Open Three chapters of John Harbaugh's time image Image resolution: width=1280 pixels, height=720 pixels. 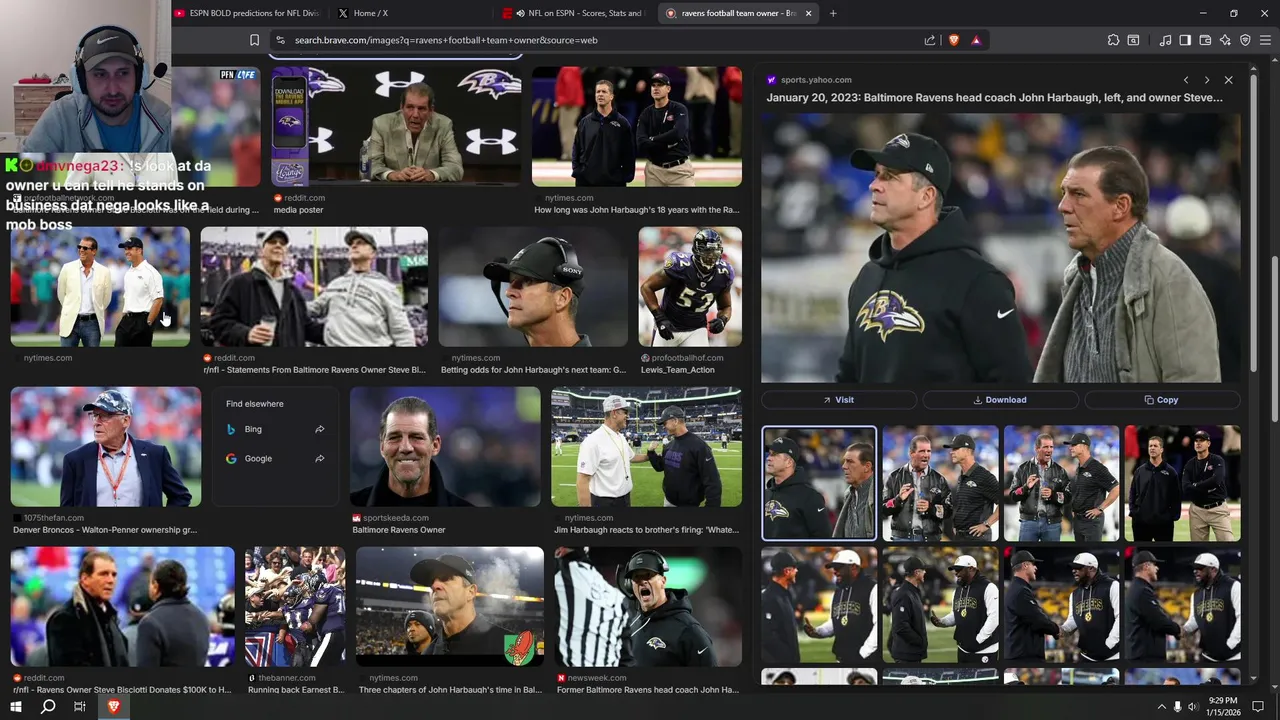tap(450, 607)
